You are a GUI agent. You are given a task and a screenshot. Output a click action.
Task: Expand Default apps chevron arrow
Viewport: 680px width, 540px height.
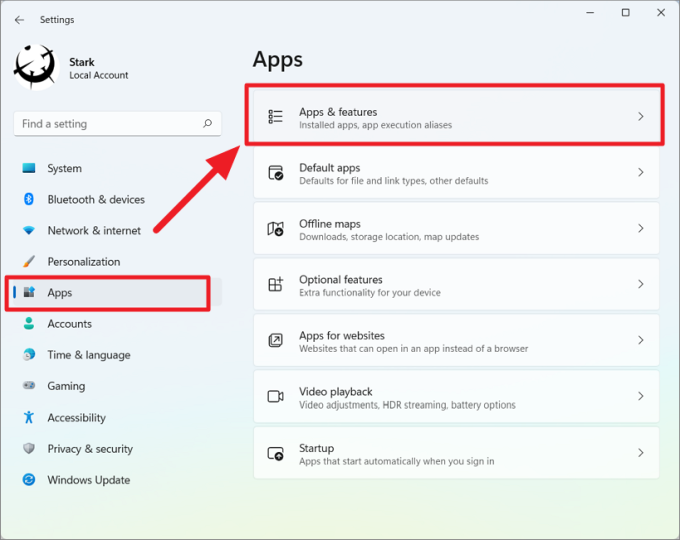tap(641, 173)
